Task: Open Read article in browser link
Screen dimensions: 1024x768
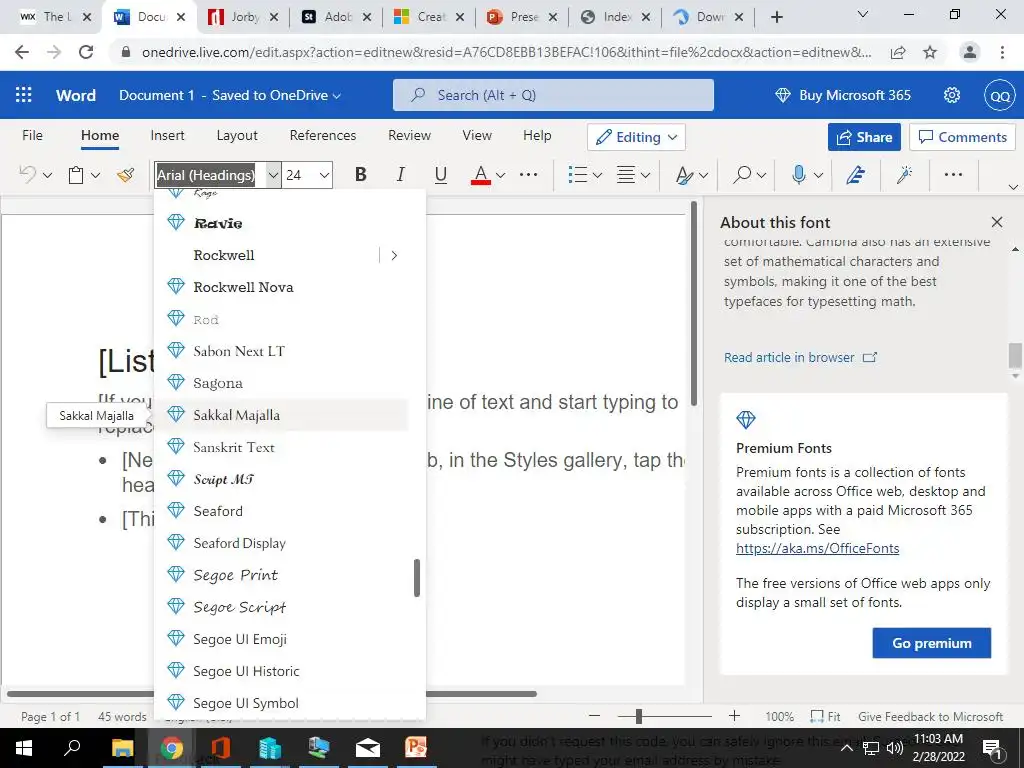Action: [x=800, y=357]
